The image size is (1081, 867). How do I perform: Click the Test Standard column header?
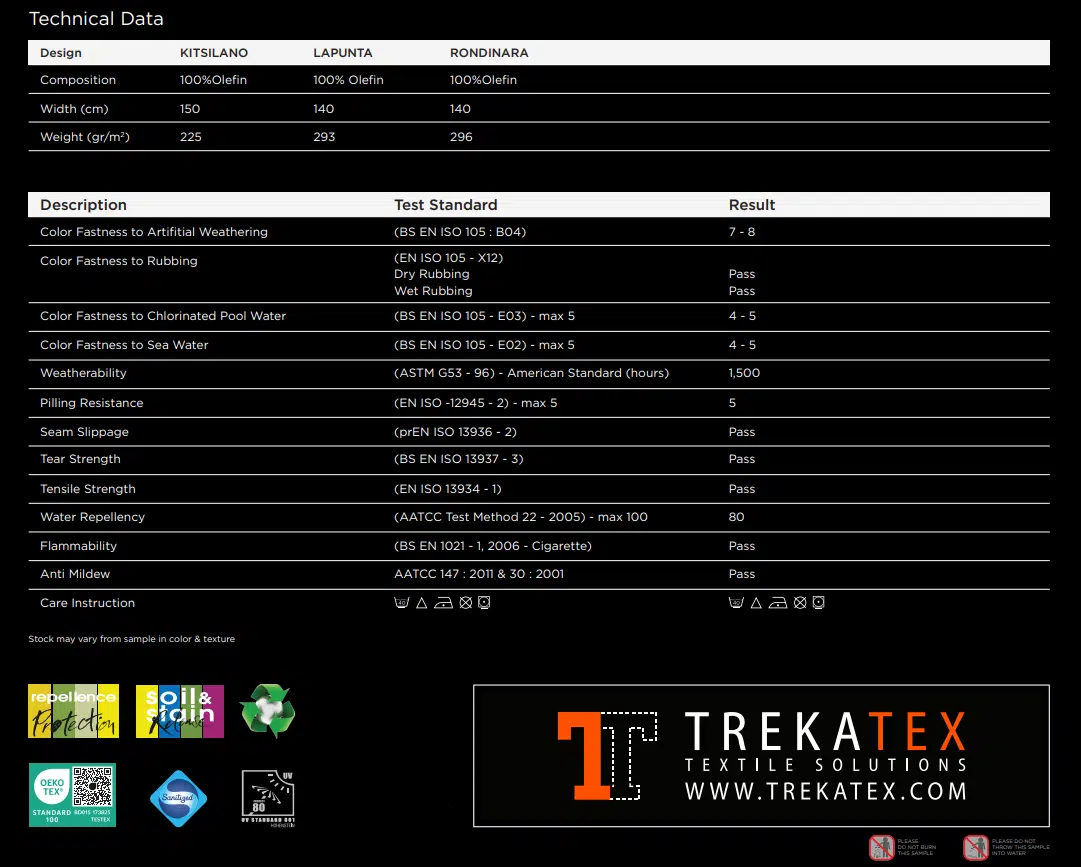445,205
